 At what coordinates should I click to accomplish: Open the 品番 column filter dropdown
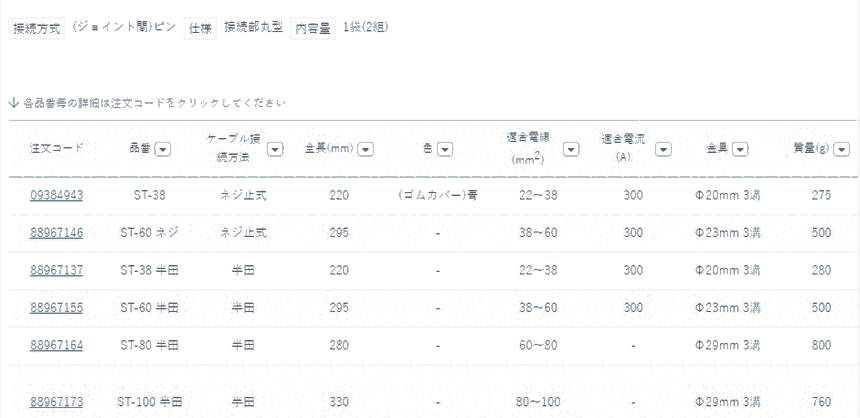(x=162, y=149)
